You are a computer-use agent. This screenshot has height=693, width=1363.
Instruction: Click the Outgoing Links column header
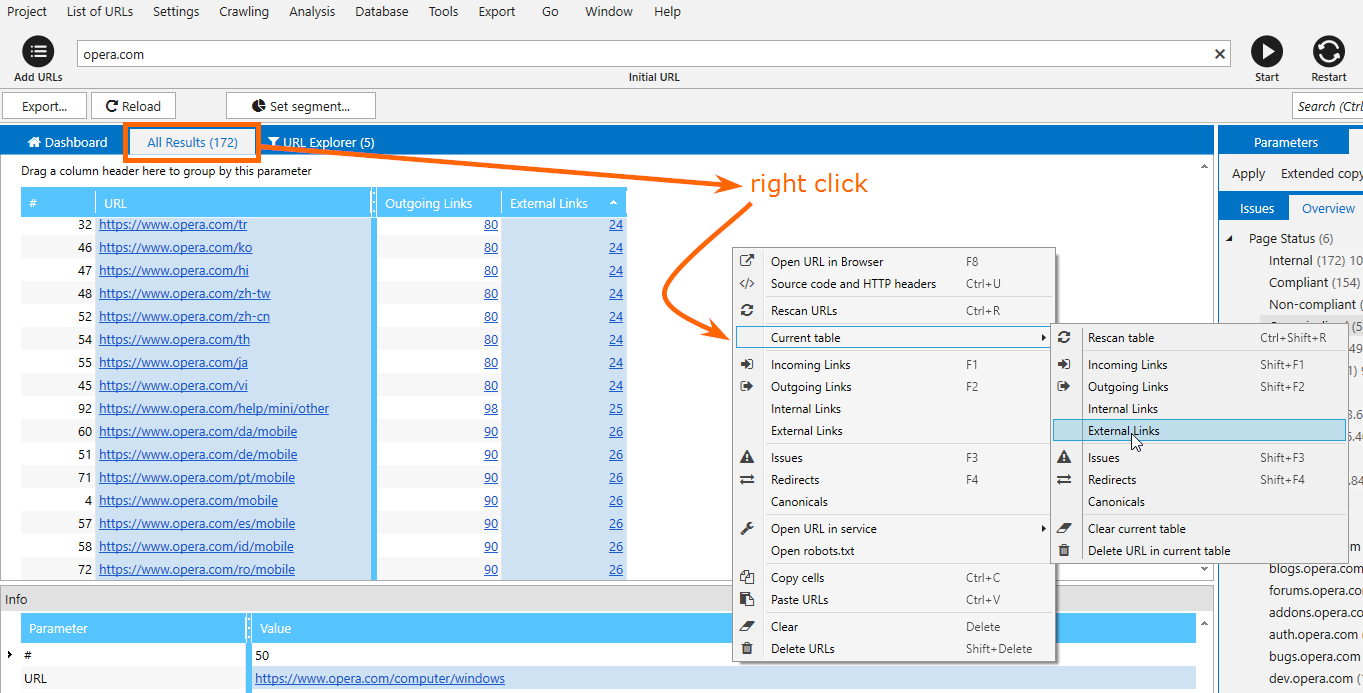tap(439, 203)
